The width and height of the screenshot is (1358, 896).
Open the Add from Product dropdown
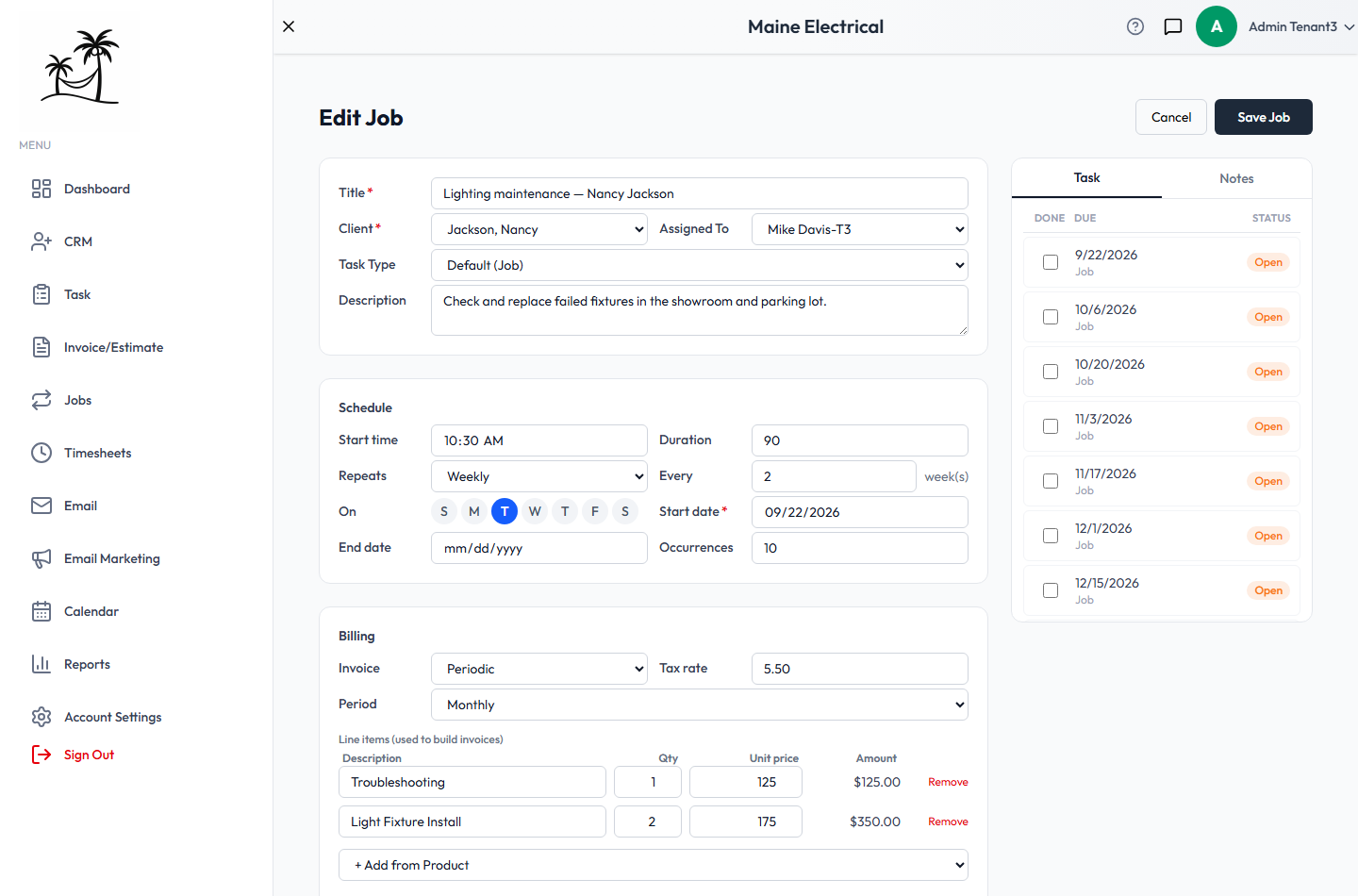point(654,865)
